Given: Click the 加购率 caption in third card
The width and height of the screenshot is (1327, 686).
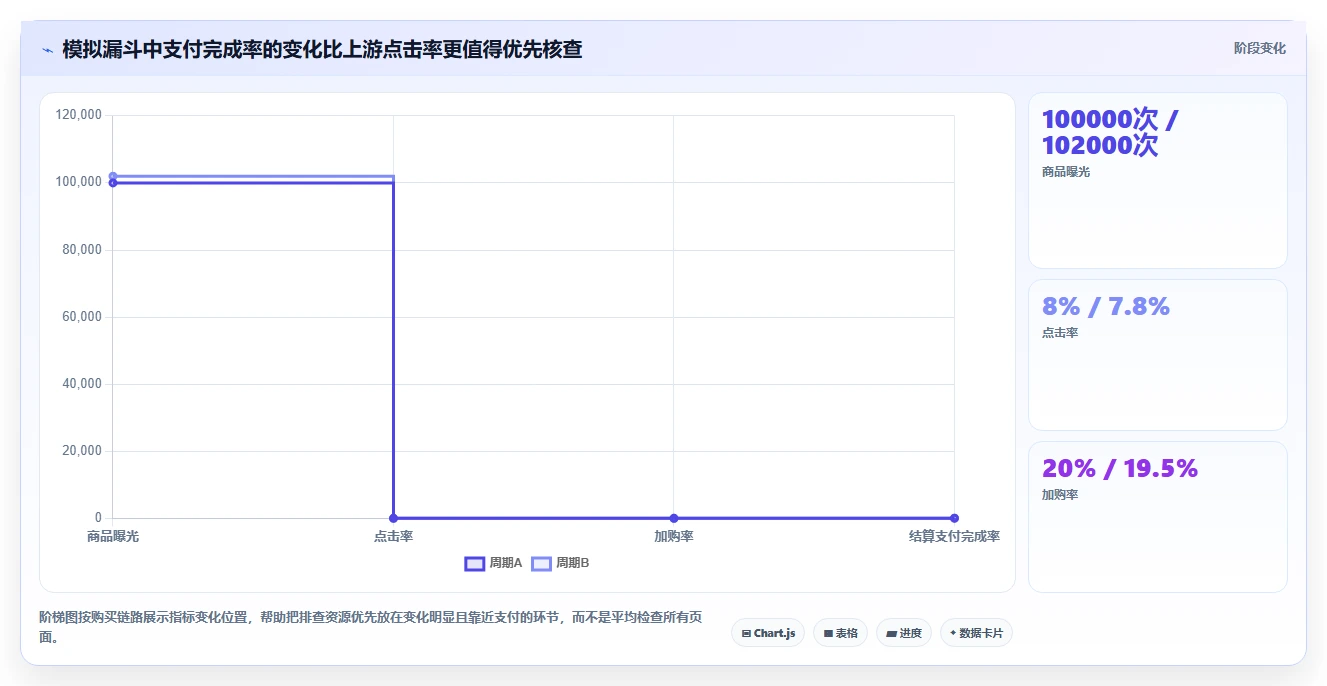Looking at the screenshot, I should (1060, 495).
